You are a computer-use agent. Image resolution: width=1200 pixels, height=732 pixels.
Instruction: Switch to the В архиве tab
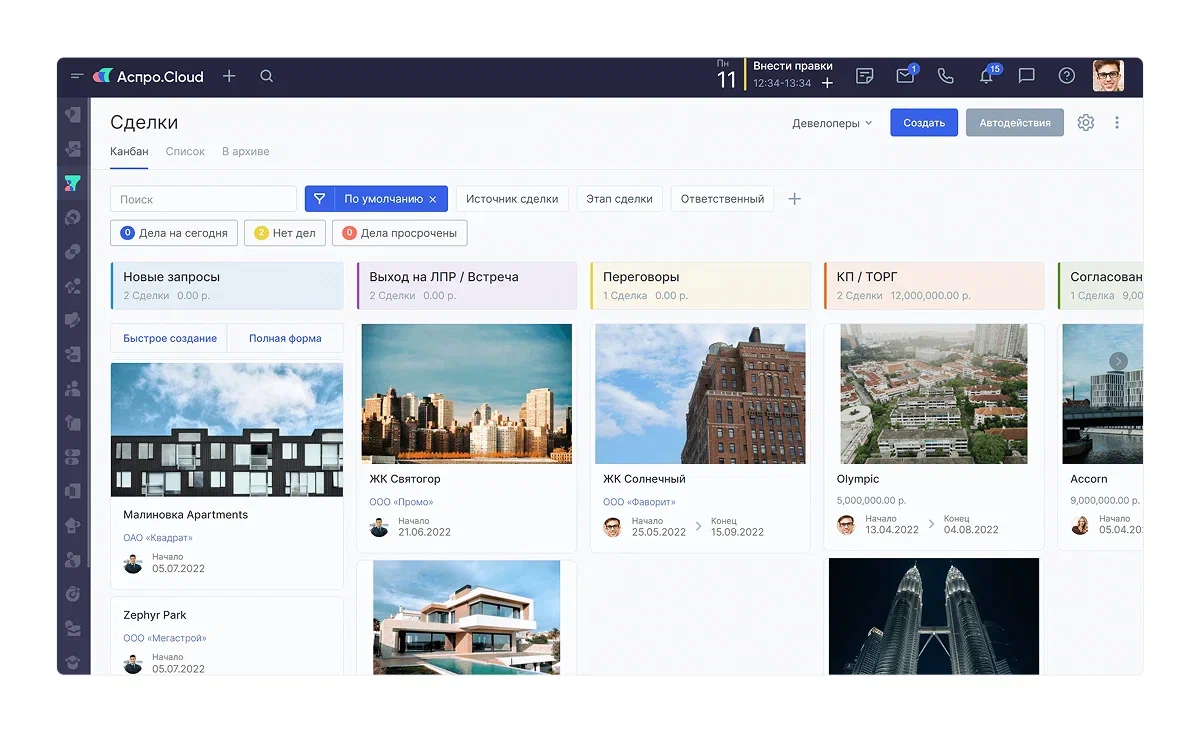245,152
